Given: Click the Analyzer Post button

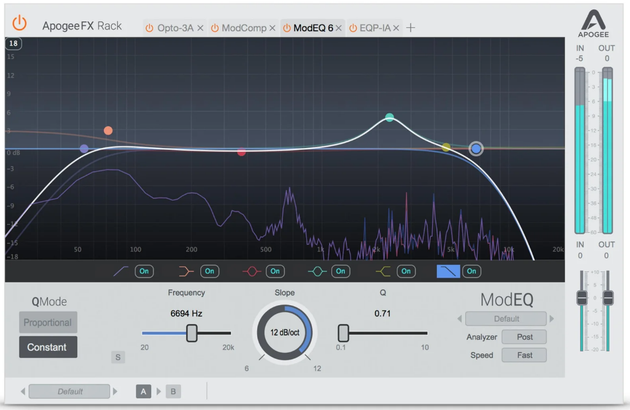Looking at the screenshot, I should [x=524, y=337].
